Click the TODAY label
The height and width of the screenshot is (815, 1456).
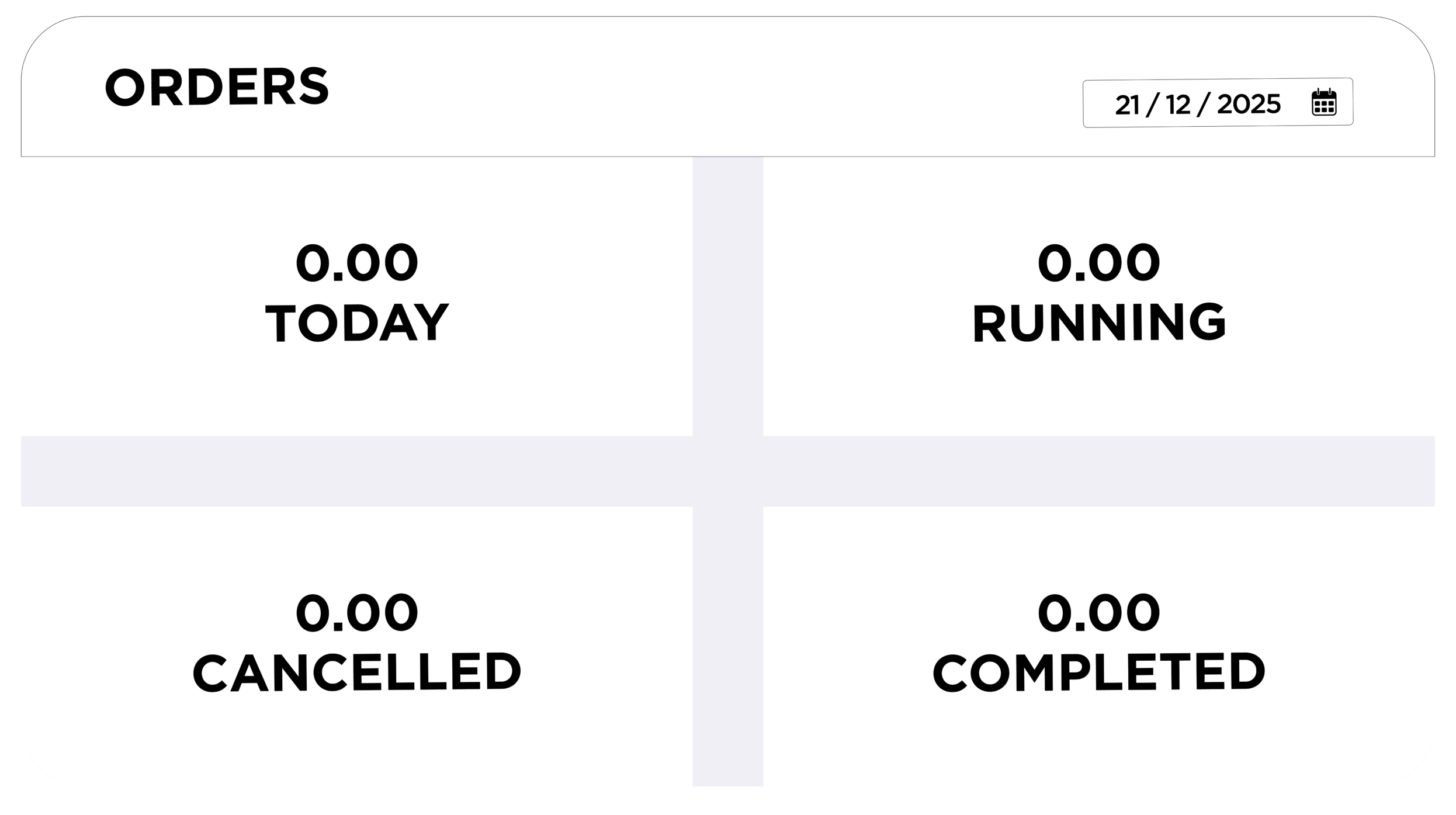[357, 322]
